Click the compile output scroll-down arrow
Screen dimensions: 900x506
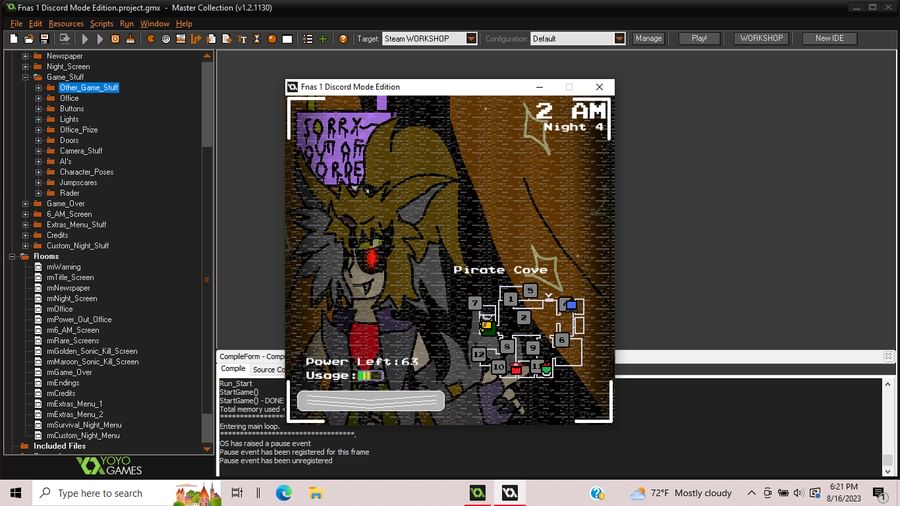point(887,472)
